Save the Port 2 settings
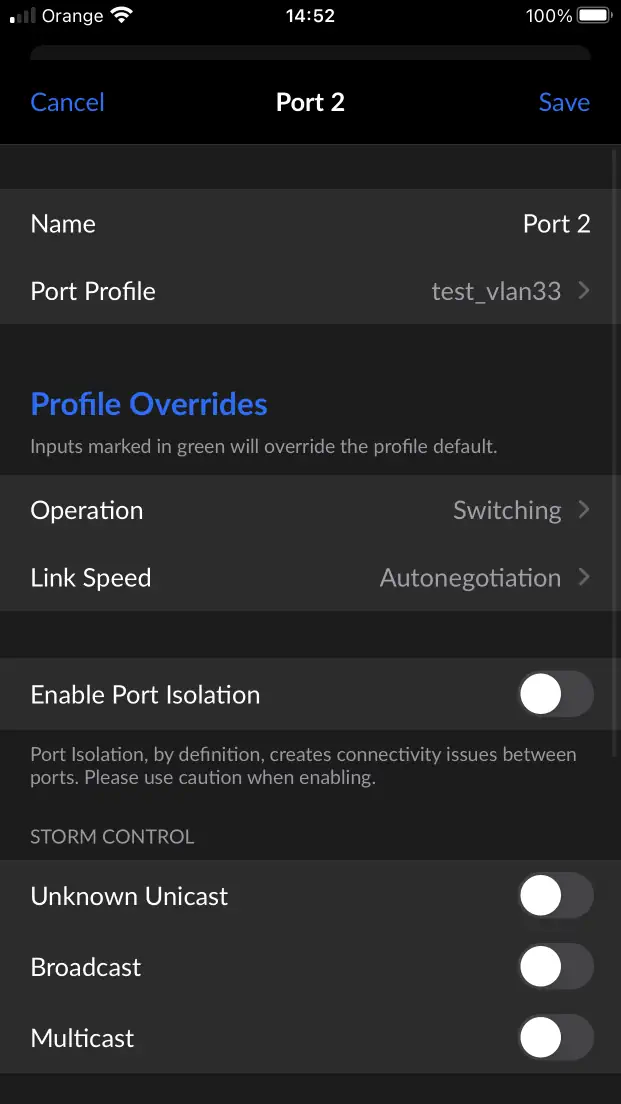 (564, 102)
